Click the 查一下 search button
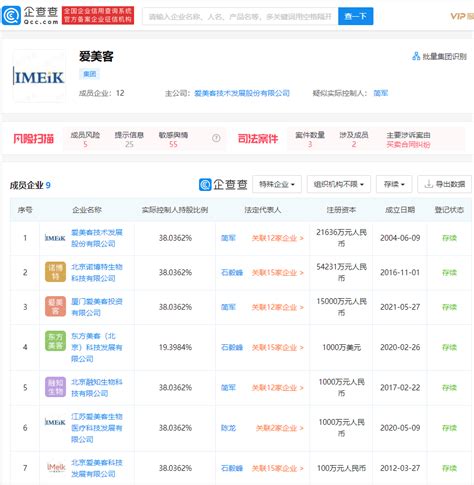Image resolution: width=474 pixels, height=485 pixels. tap(356, 16)
